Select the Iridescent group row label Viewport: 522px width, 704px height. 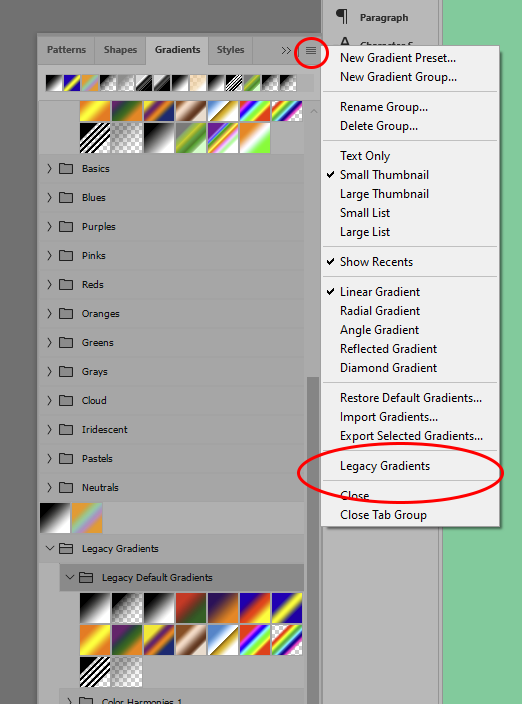tap(105, 429)
